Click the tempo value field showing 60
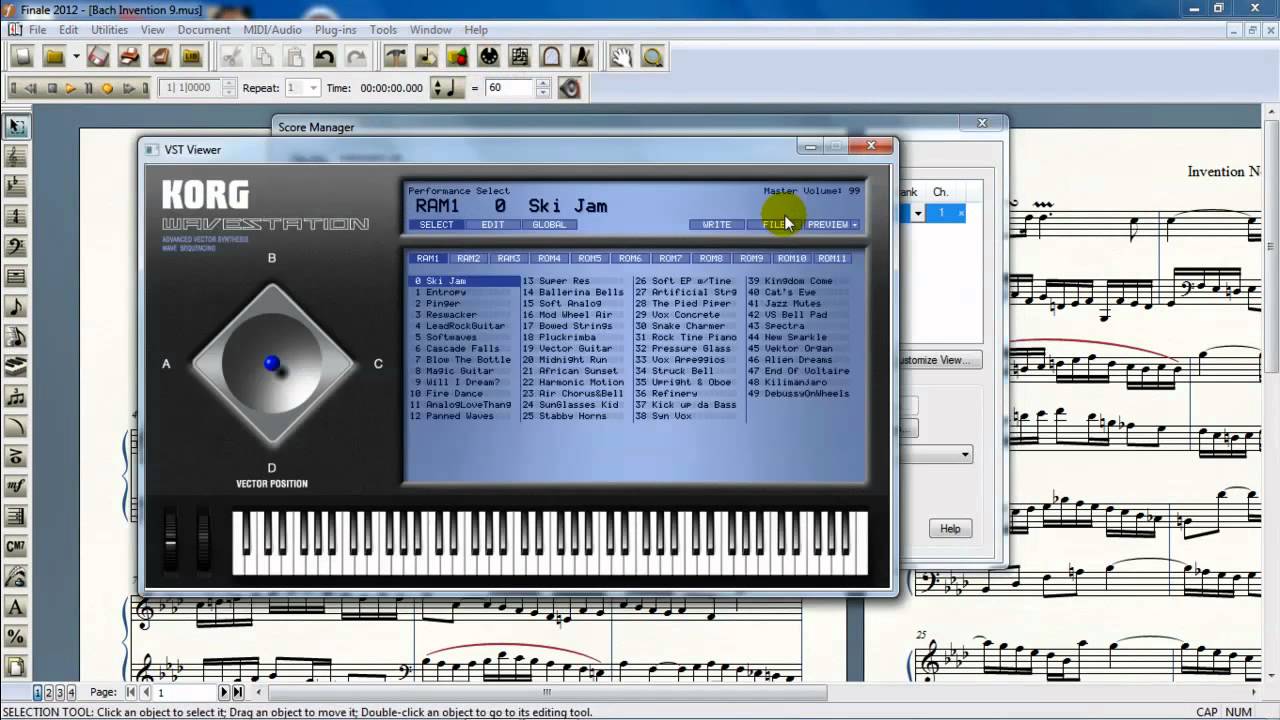Image resolution: width=1280 pixels, height=720 pixels. 509,88
